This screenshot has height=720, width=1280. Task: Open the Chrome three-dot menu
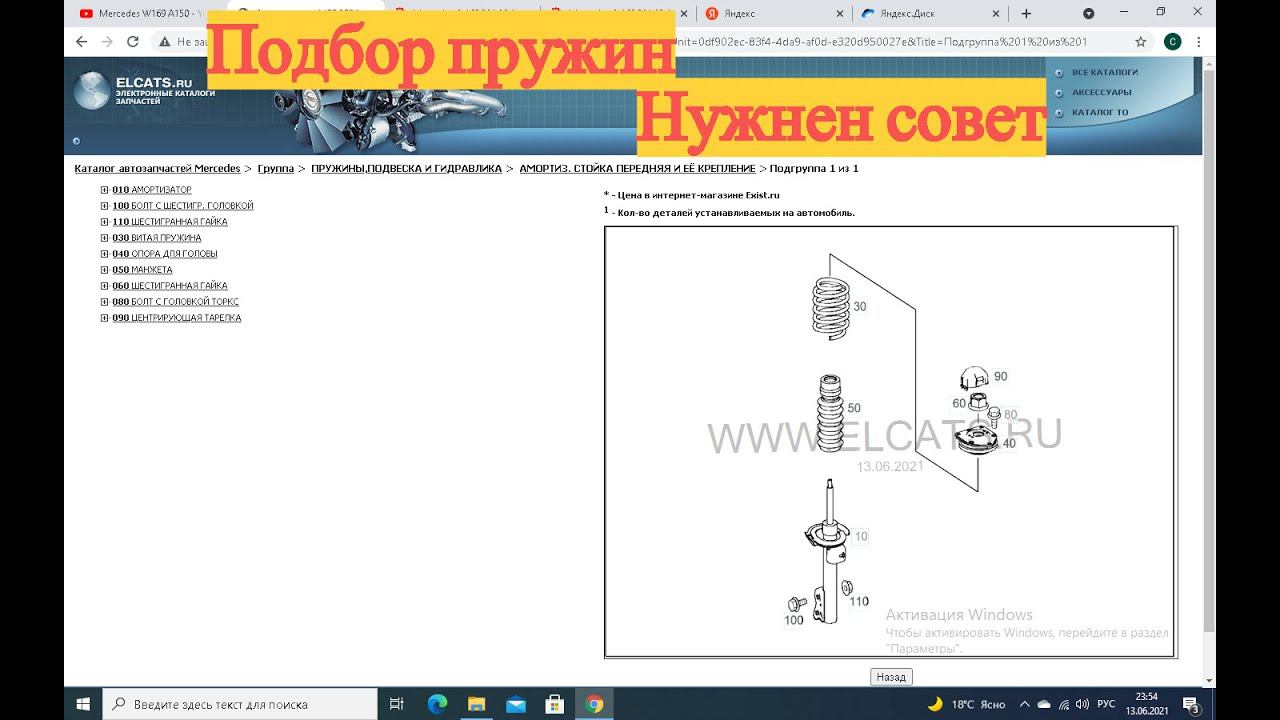[x=1198, y=42]
